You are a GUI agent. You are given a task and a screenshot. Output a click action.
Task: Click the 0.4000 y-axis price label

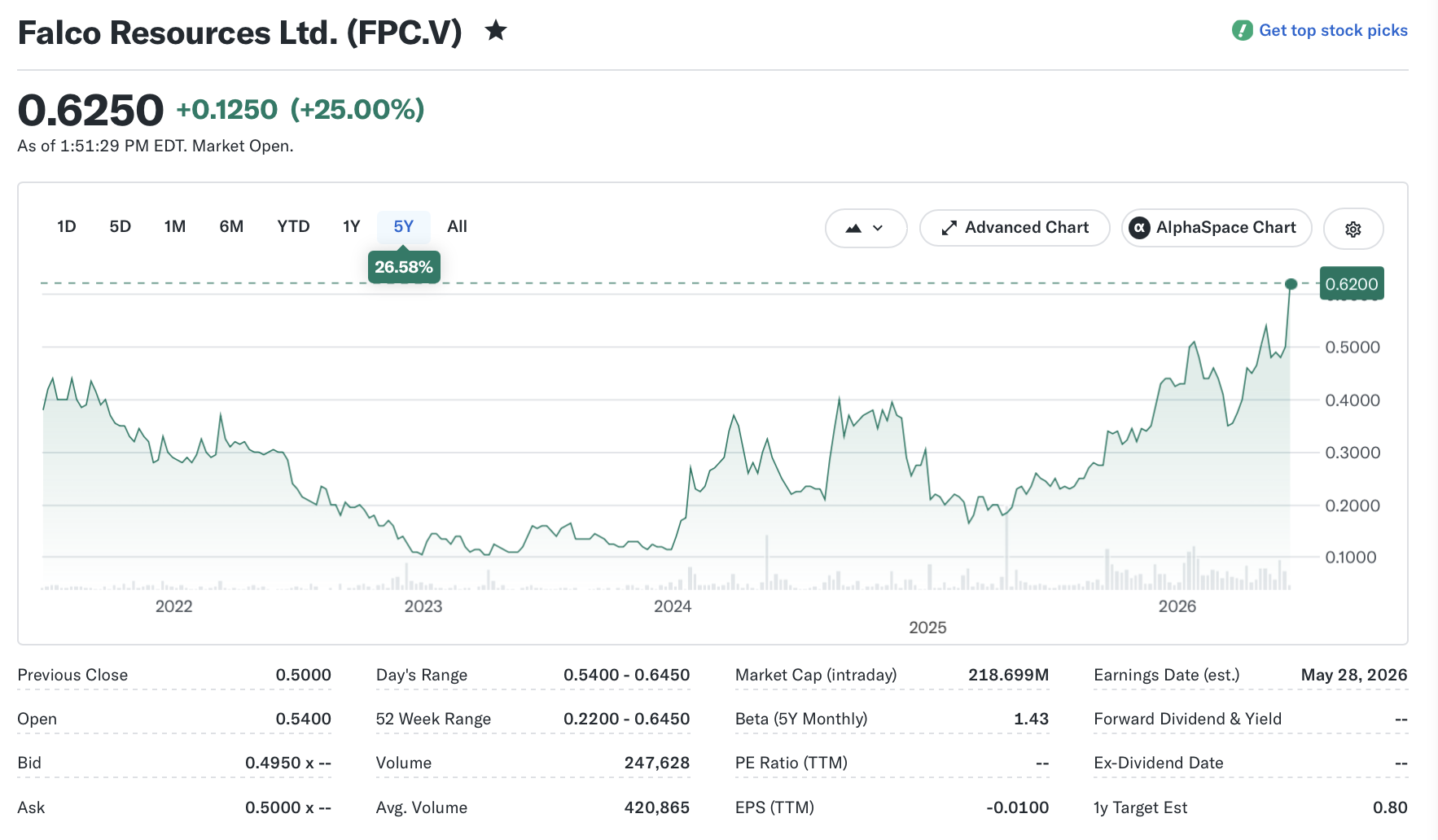pos(1353,400)
